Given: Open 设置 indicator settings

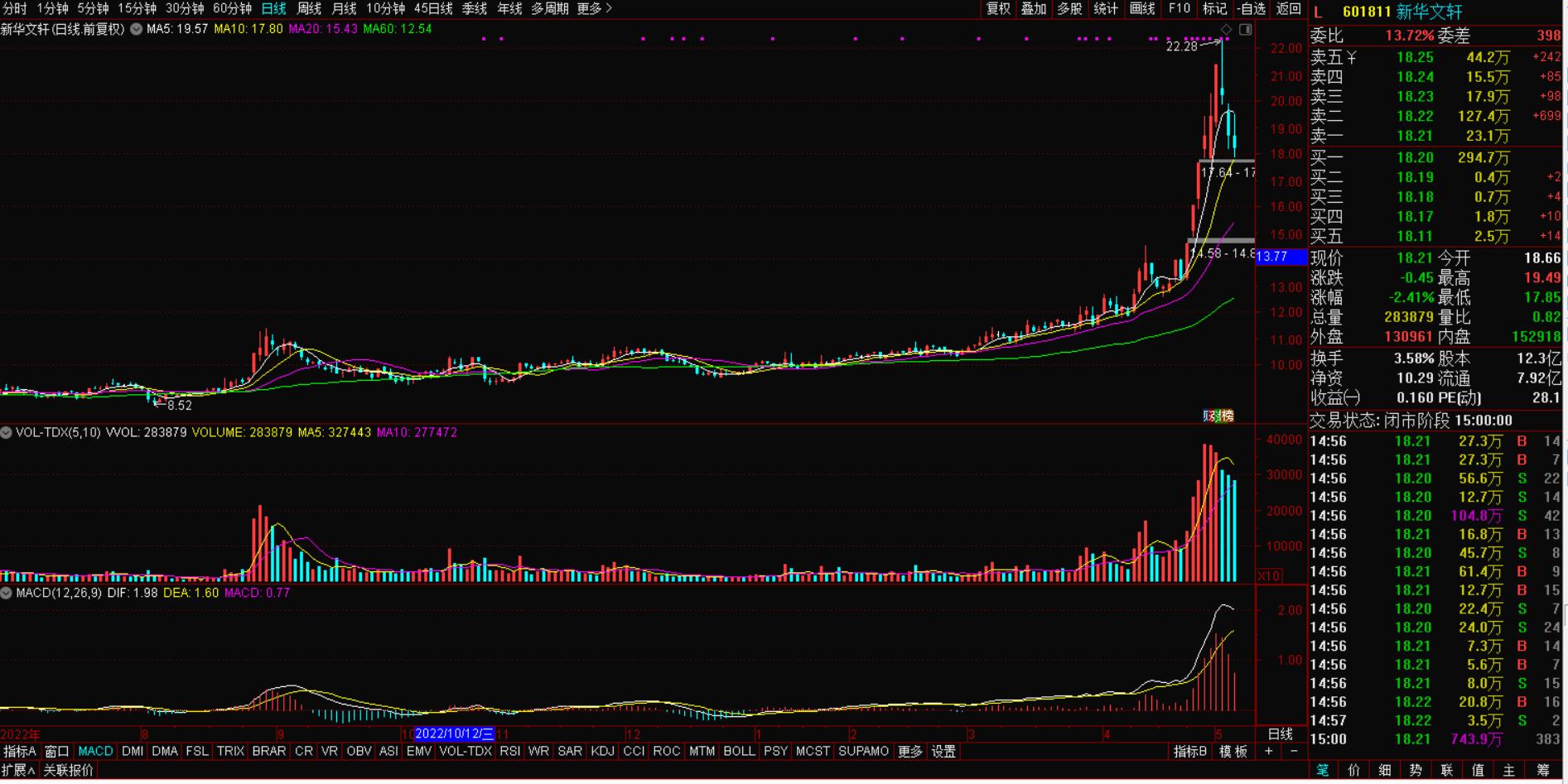Looking at the screenshot, I should click(x=943, y=752).
